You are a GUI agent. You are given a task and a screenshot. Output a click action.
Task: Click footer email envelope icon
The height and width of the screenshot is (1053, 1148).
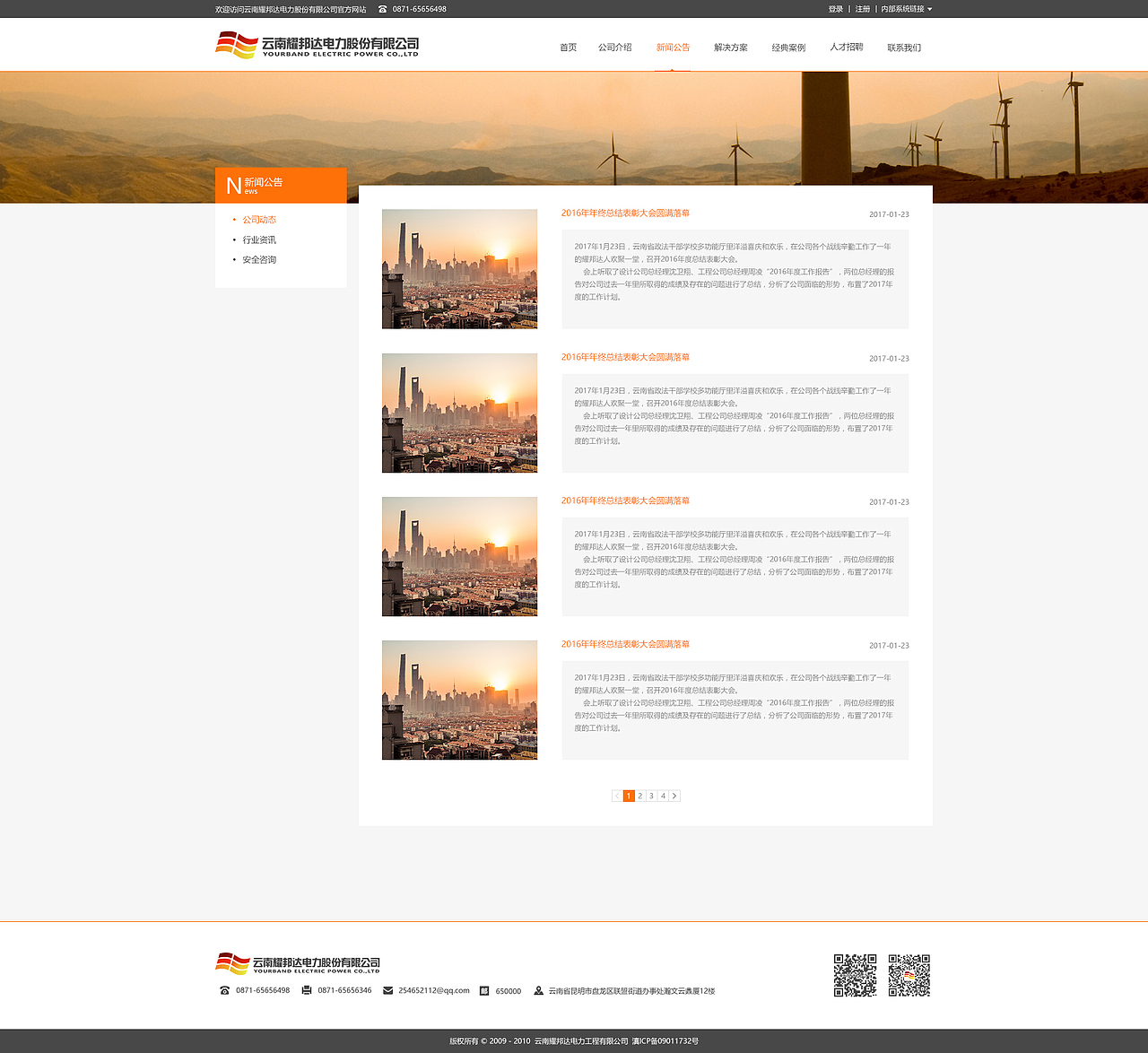(x=387, y=990)
